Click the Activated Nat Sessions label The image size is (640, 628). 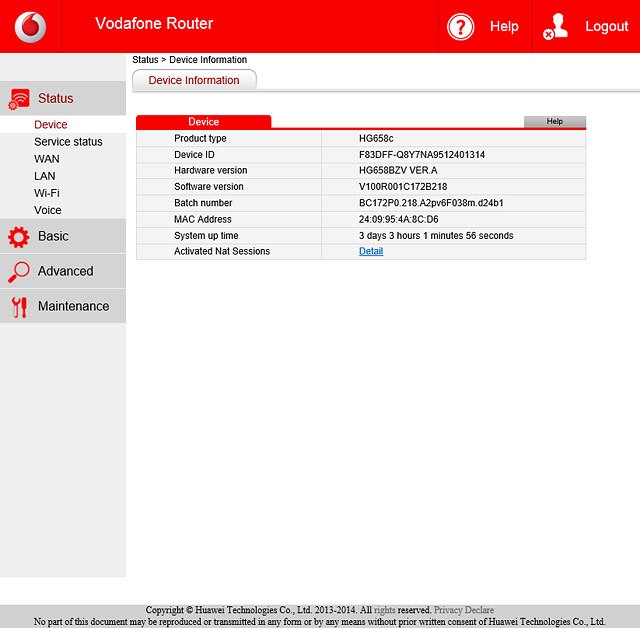pos(222,251)
